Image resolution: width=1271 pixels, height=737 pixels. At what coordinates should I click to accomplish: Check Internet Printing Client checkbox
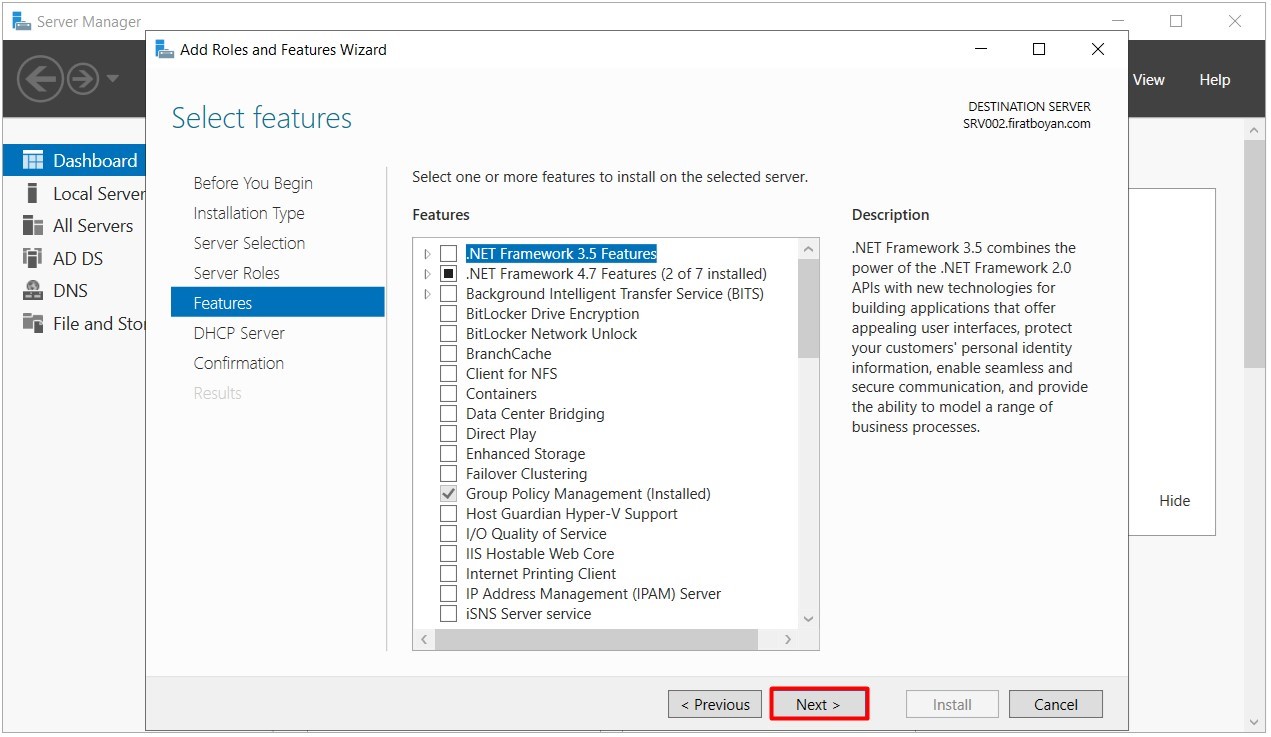coord(448,574)
